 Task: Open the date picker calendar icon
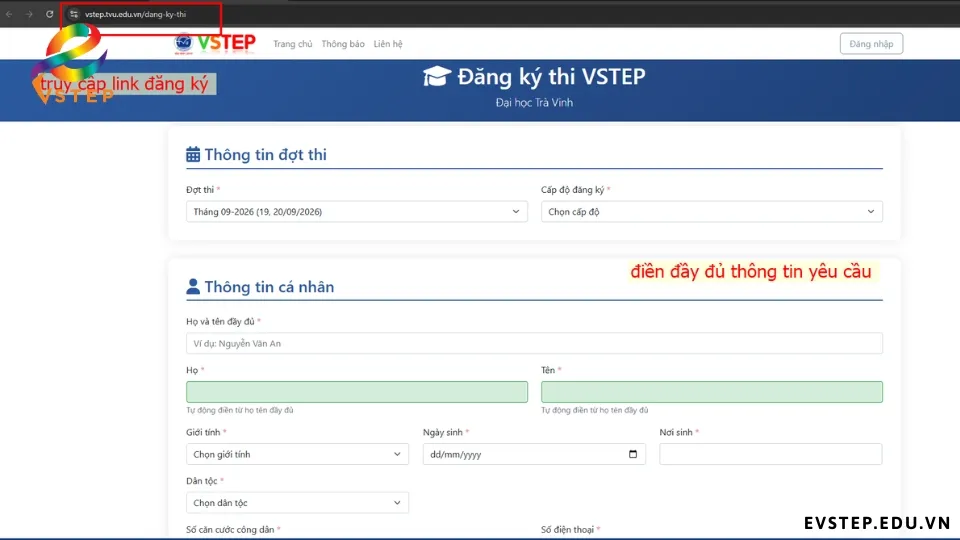click(632, 454)
